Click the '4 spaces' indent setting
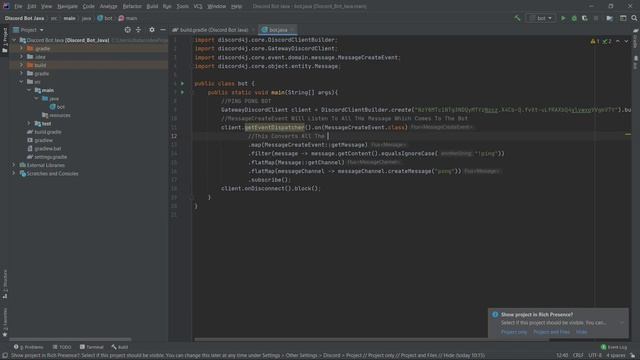The width and height of the screenshot is (640, 360). [616, 356]
